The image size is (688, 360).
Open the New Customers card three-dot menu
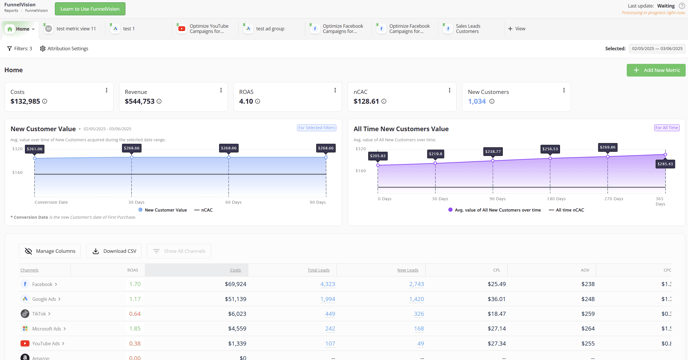pos(564,90)
